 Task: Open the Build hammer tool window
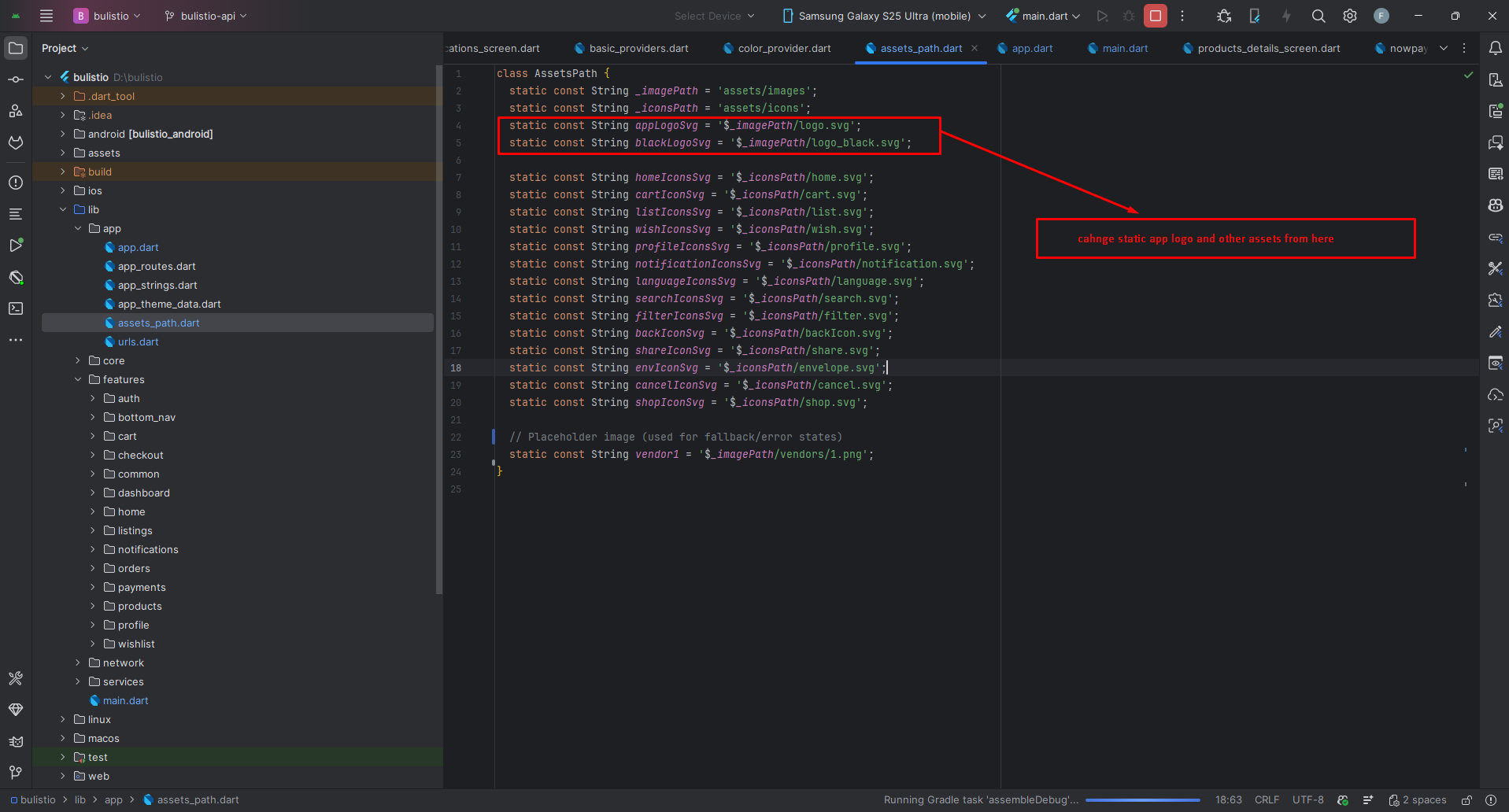16,678
